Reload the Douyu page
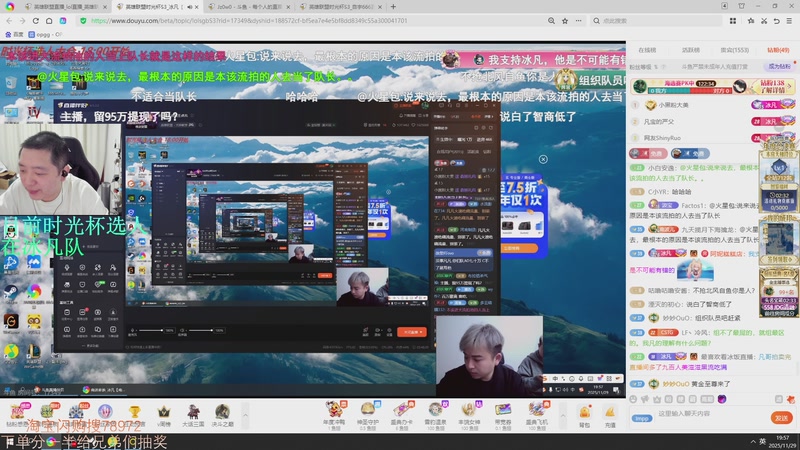The height and width of the screenshot is (450, 800). [x=36, y=21]
